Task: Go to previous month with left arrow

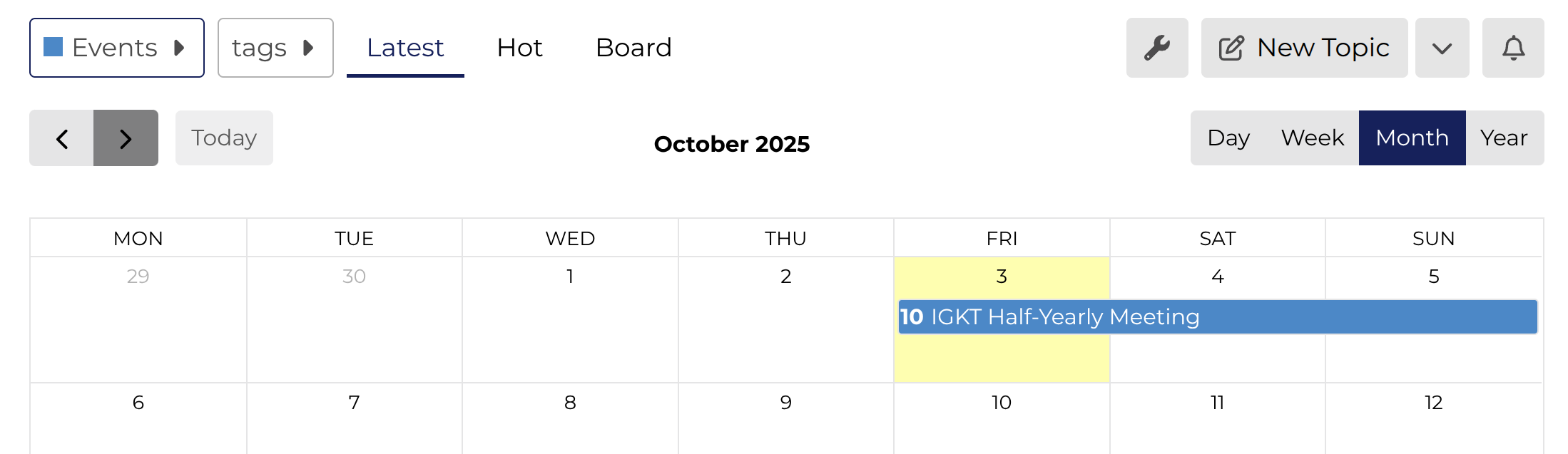Action: (62, 138)
